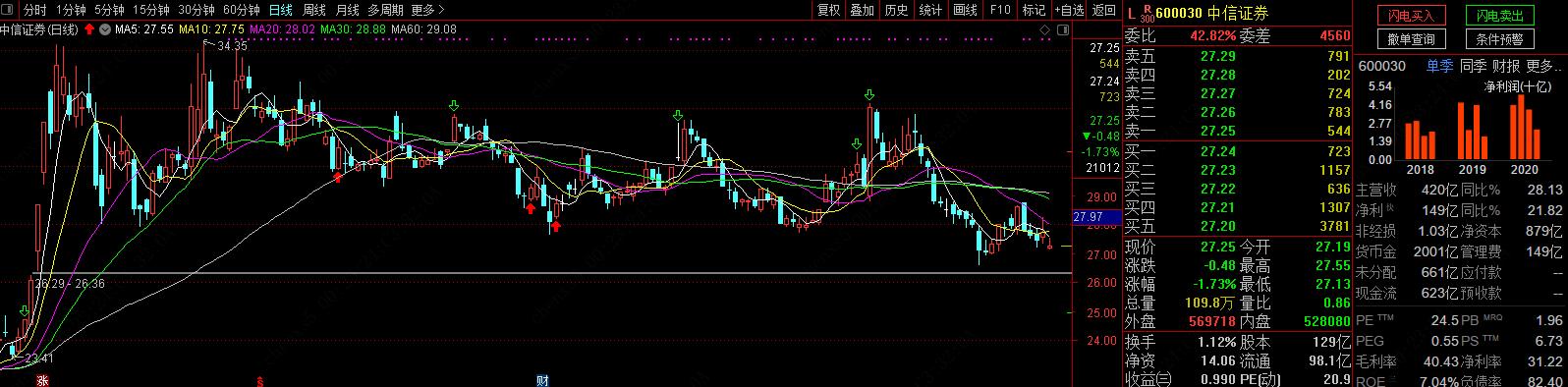Screen dimensions: 1568x387
Task: Click the green arrow signal near 23.41
Action: click(24, 310)
